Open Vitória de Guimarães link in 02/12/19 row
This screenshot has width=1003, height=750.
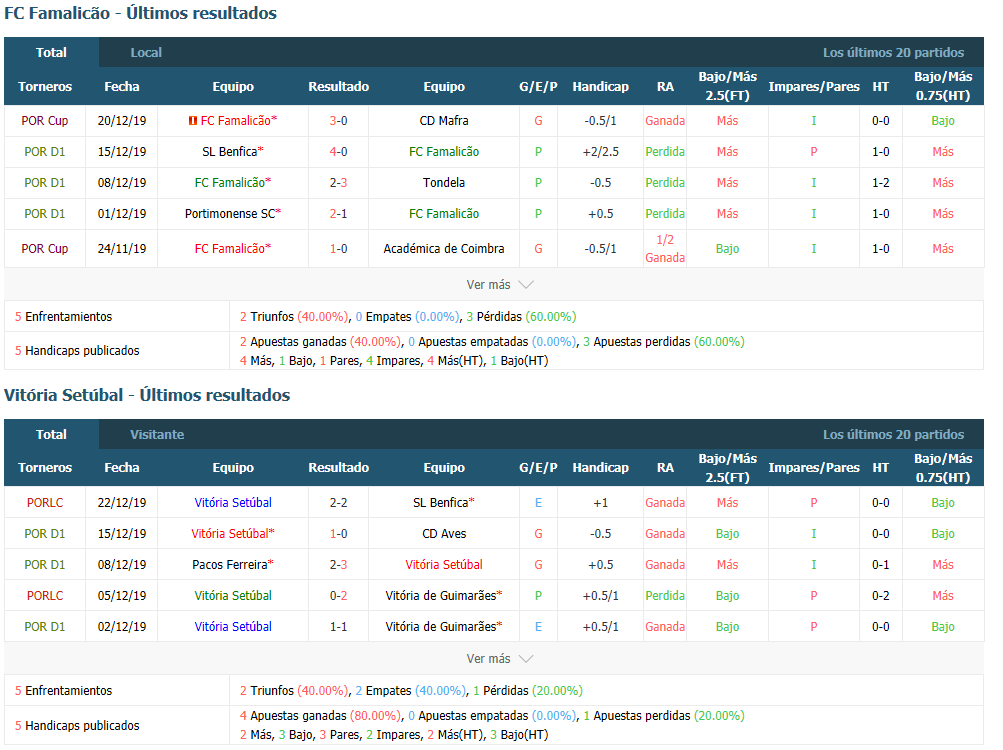point(443,627)
